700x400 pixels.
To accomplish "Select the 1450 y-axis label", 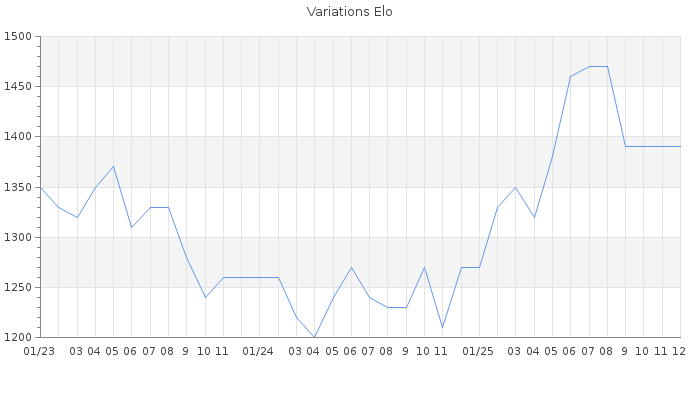I will click(18, 87).
